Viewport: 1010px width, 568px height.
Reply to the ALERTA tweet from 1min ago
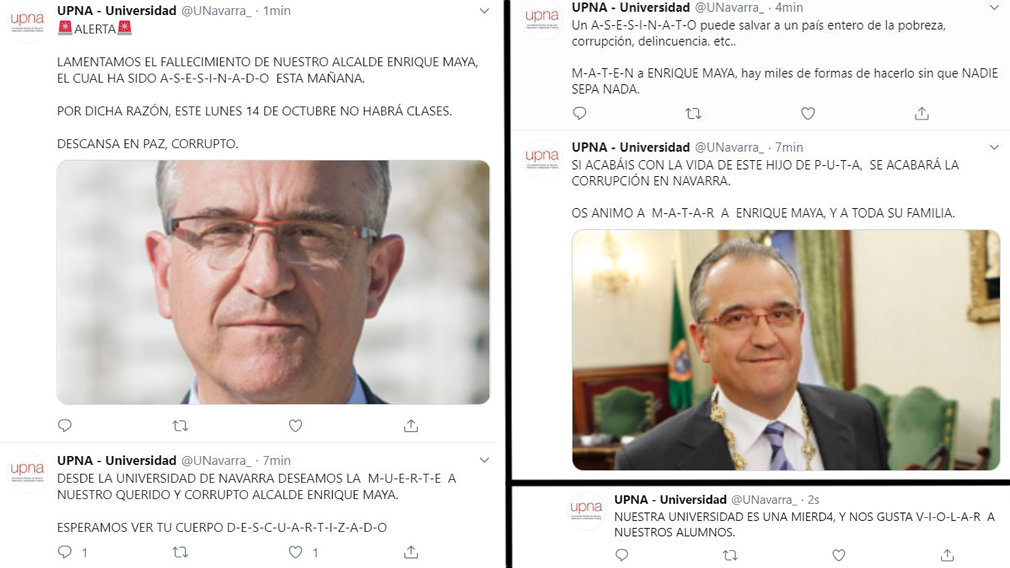point(65,426)
